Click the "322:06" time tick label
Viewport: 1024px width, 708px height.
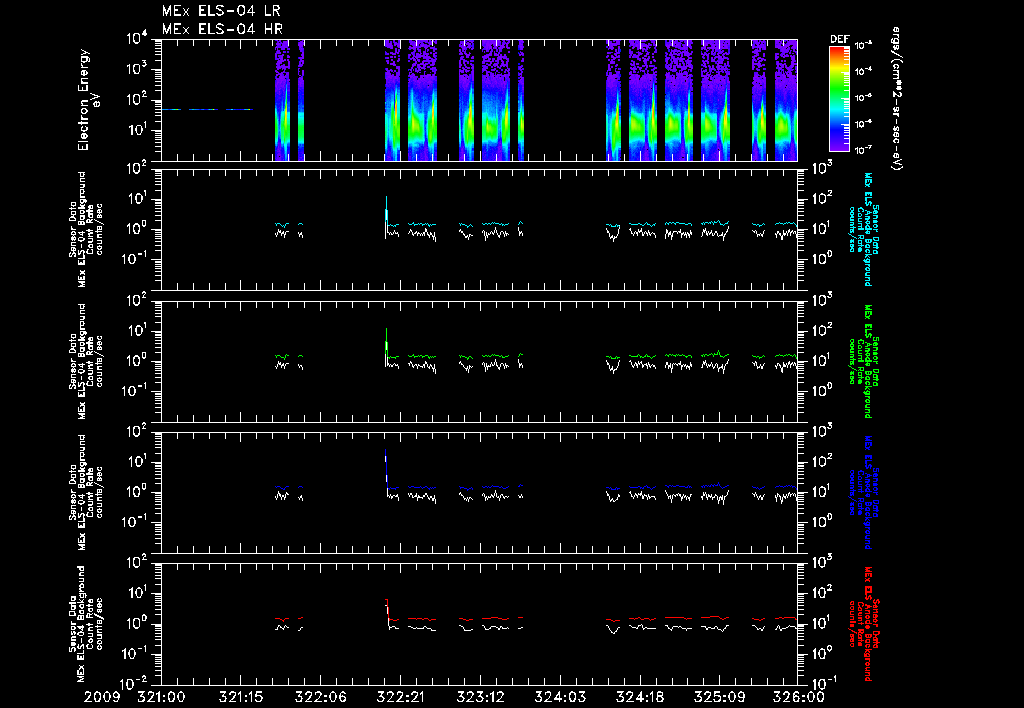point(321,698)
